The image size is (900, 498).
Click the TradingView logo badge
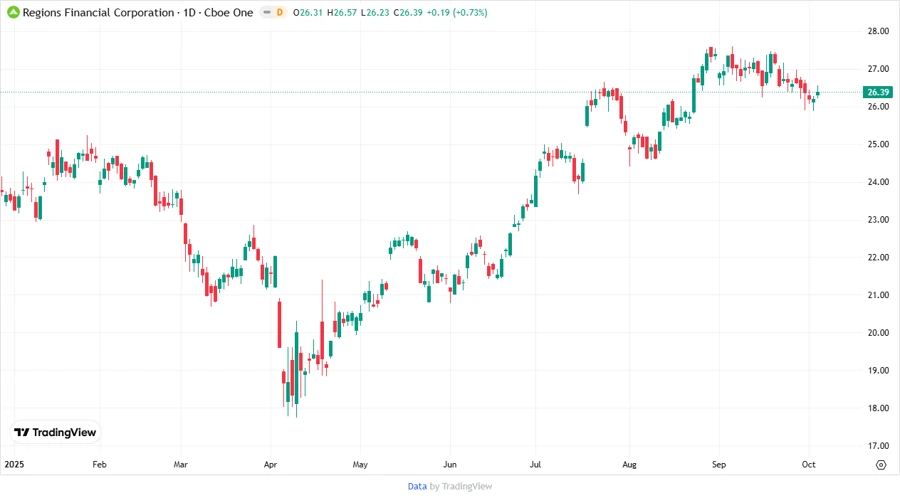click(56, 432)
